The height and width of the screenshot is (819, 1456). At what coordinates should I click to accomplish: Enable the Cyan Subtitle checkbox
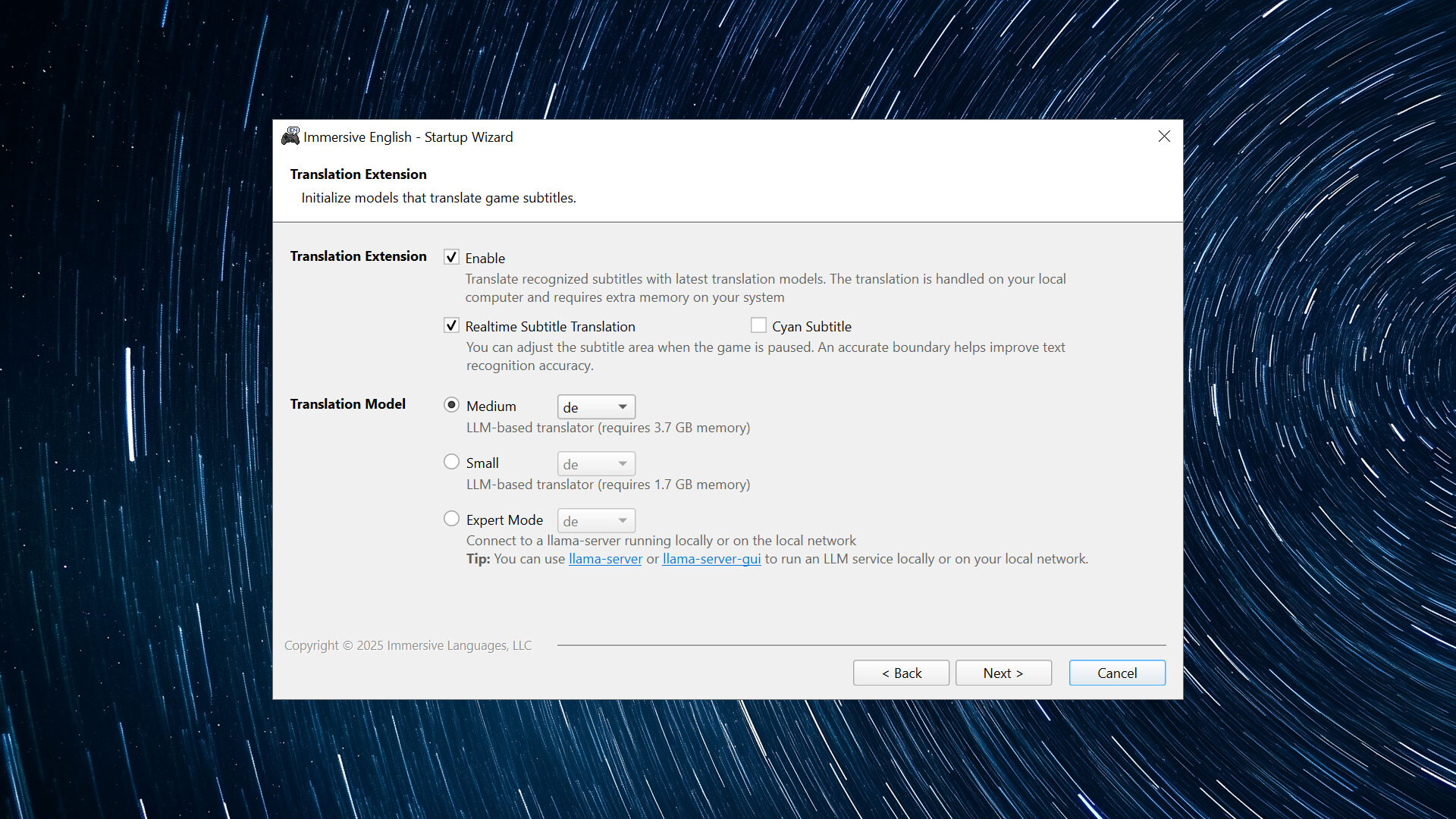758,325
